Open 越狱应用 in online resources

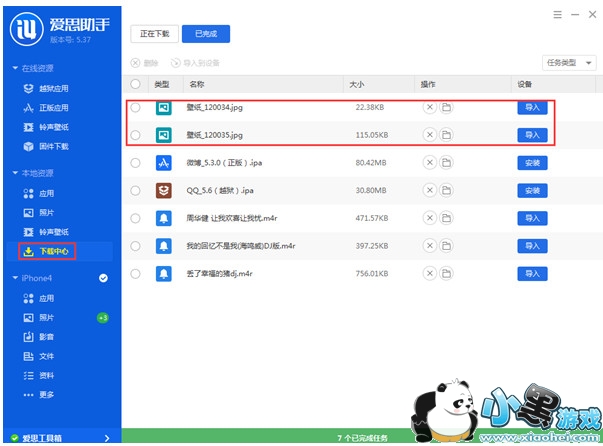pos(46,88)
